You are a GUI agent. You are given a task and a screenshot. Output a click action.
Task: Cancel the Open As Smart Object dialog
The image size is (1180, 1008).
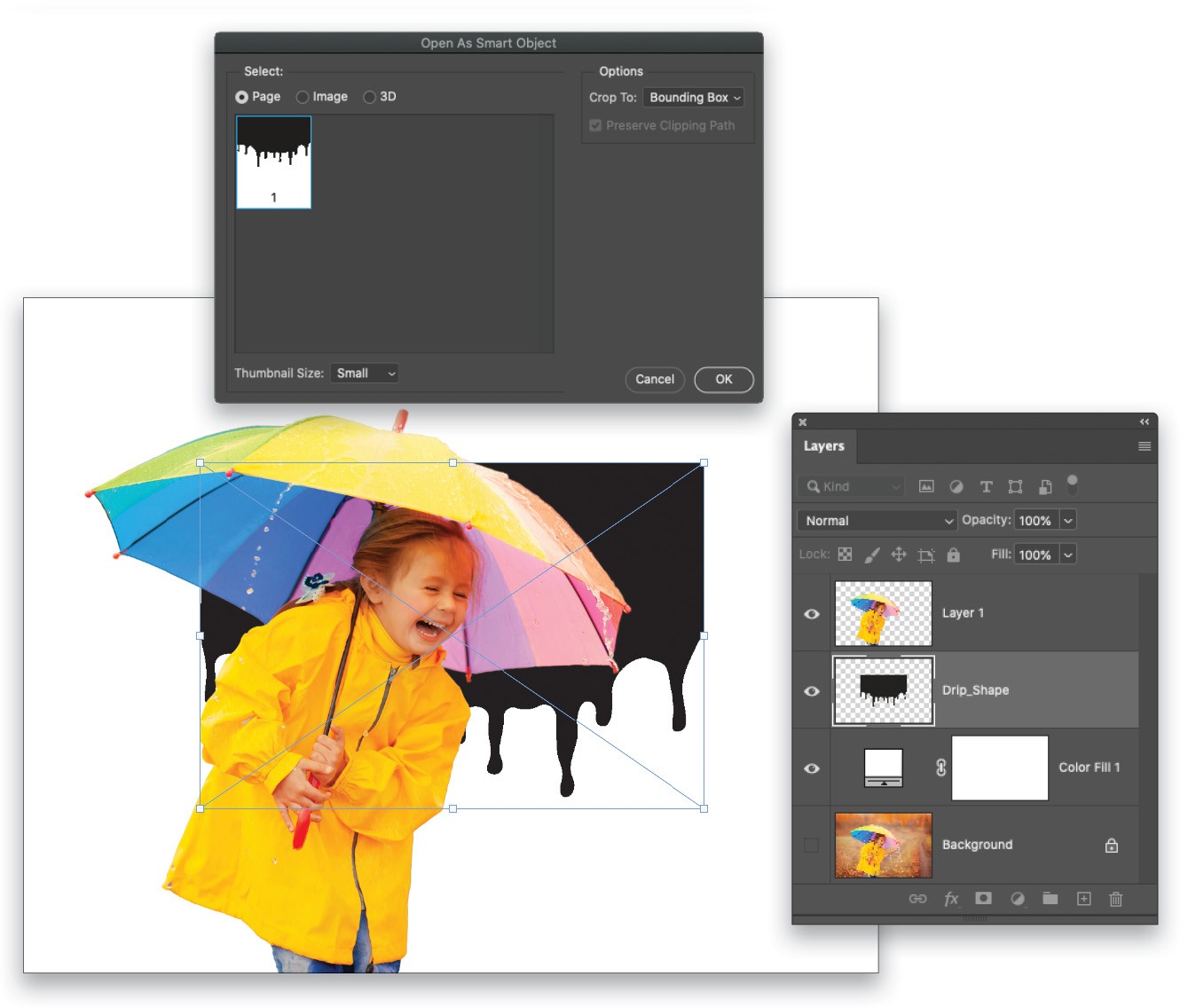pos(655,379)
